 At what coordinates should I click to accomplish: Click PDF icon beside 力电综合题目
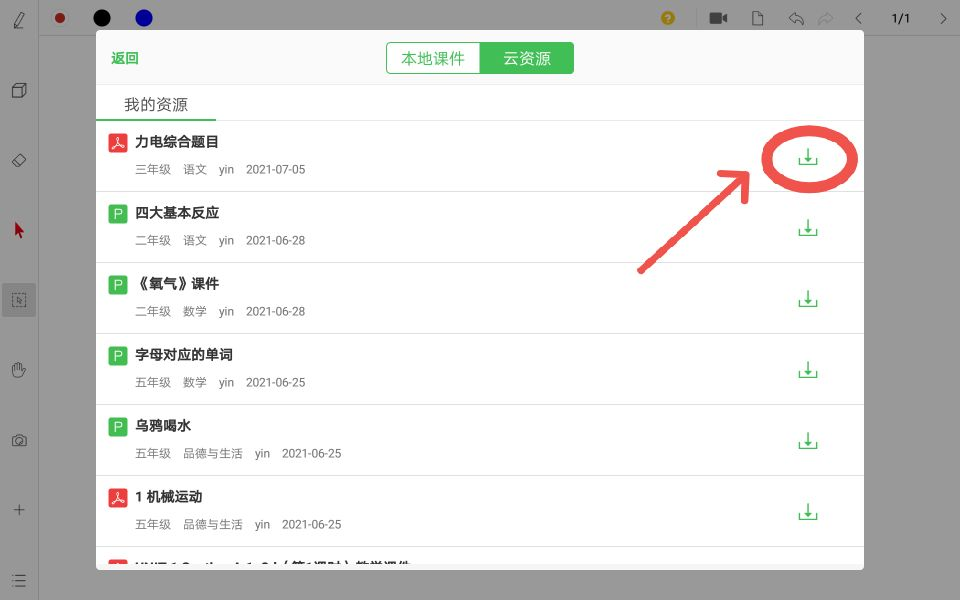click(118, 143)
